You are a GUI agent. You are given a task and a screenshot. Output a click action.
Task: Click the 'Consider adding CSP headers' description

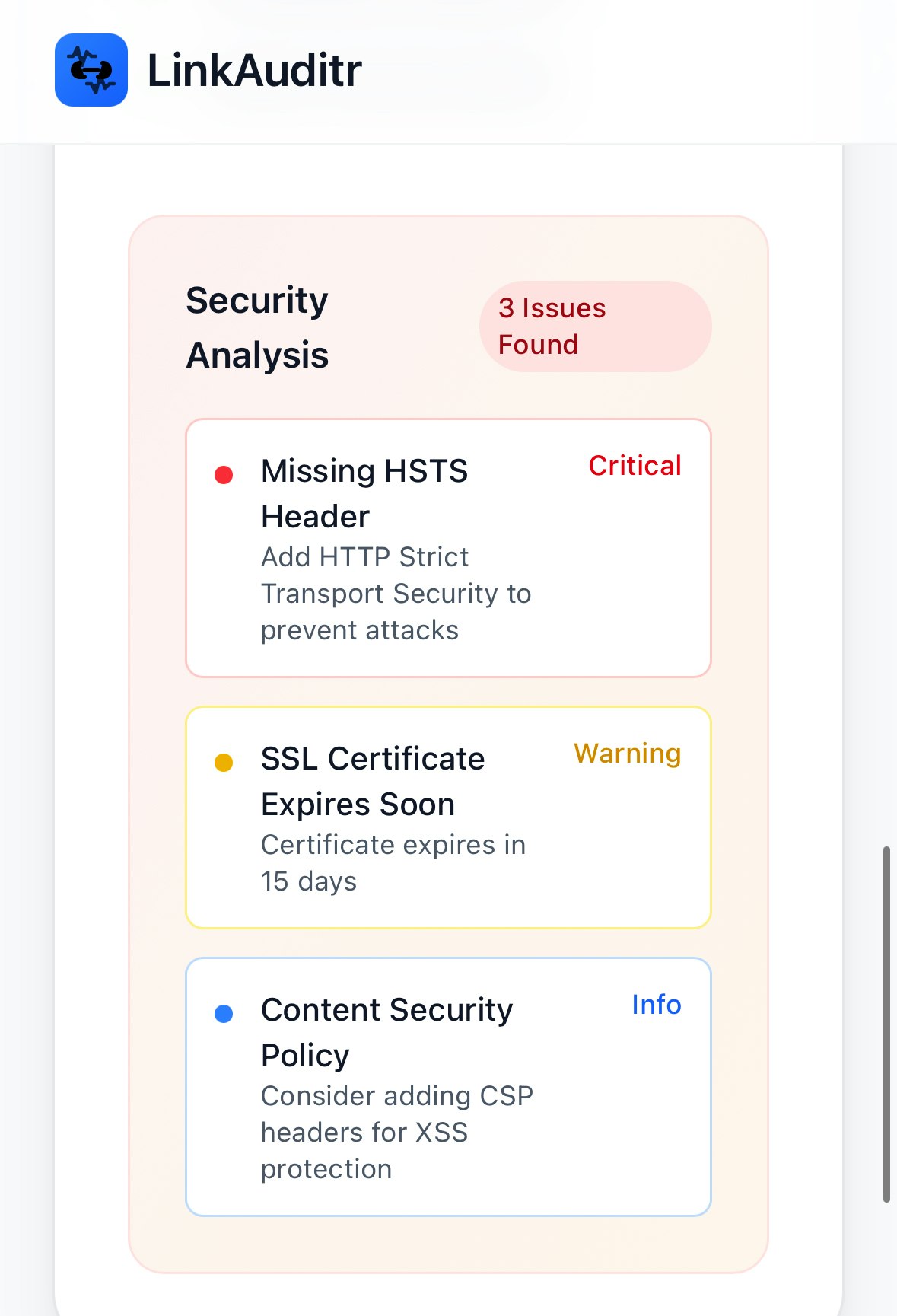[397, 1133]
